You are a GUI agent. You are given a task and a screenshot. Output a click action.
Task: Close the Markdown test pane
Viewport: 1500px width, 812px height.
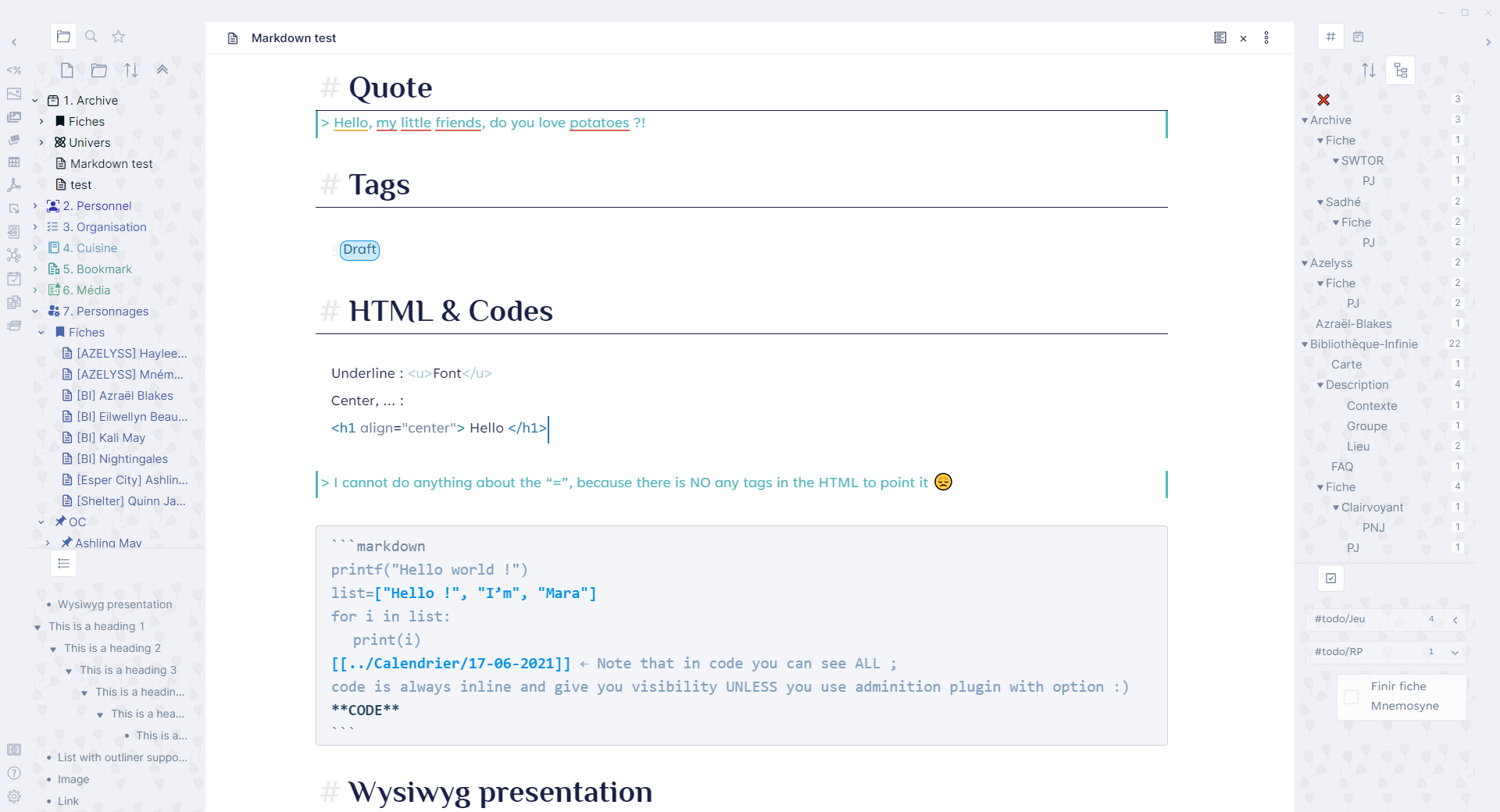pos(1244,38)
